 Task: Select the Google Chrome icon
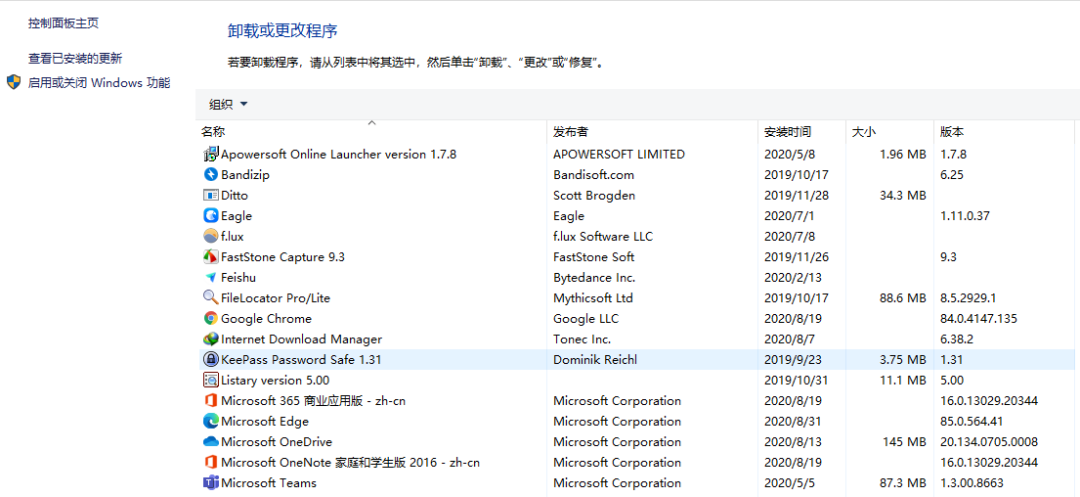coord(211,318)
